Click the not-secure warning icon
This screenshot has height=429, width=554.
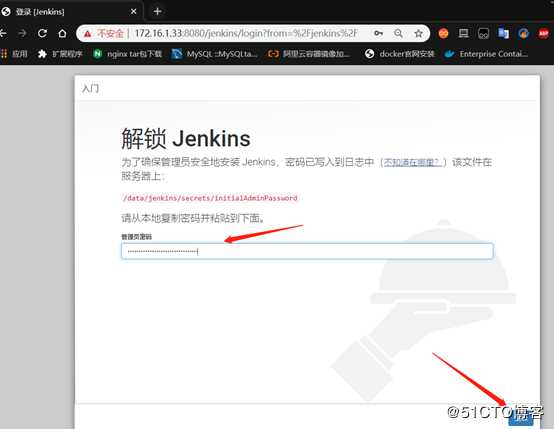click(x=88, y=34)
